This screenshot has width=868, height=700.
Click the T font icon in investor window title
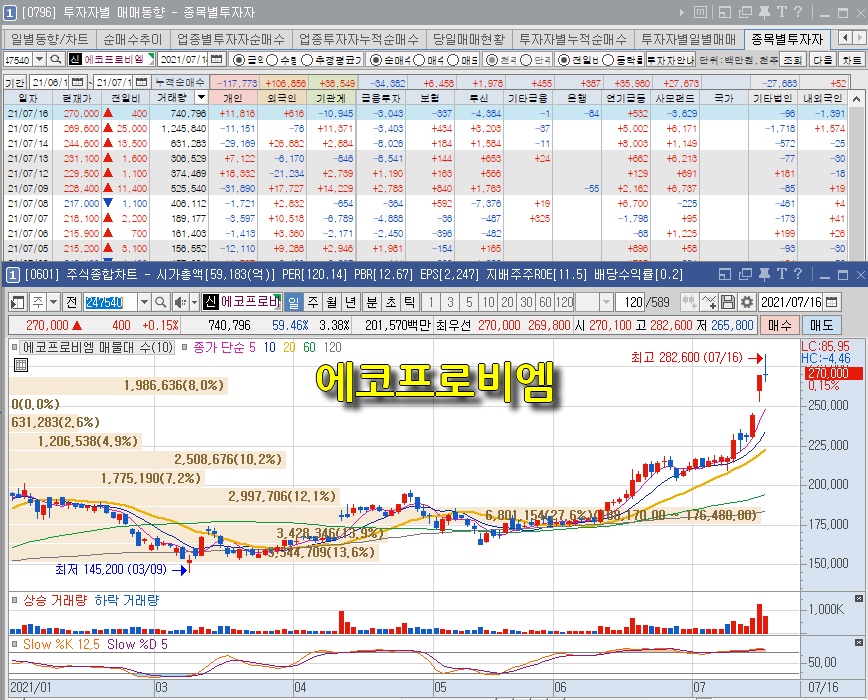click(x=782, y=12)
